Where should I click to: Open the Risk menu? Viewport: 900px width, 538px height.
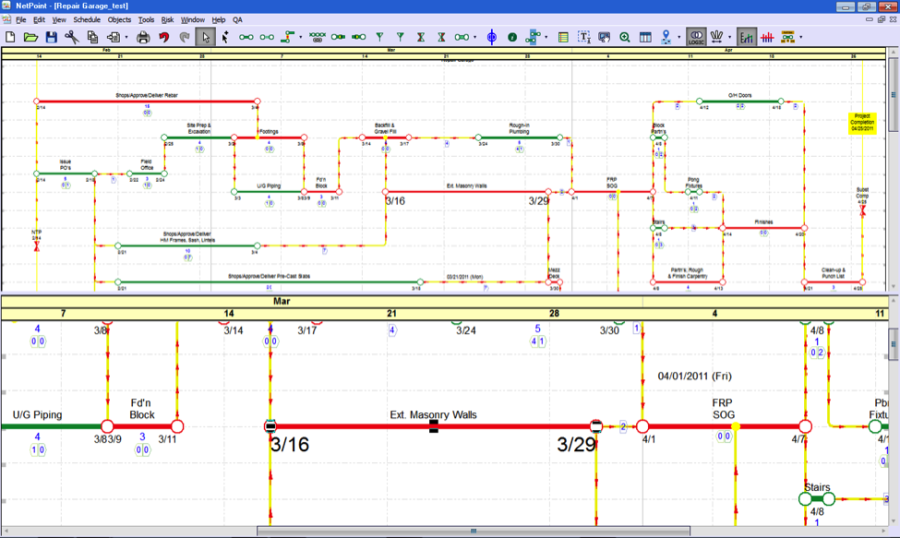click(167, 19)
